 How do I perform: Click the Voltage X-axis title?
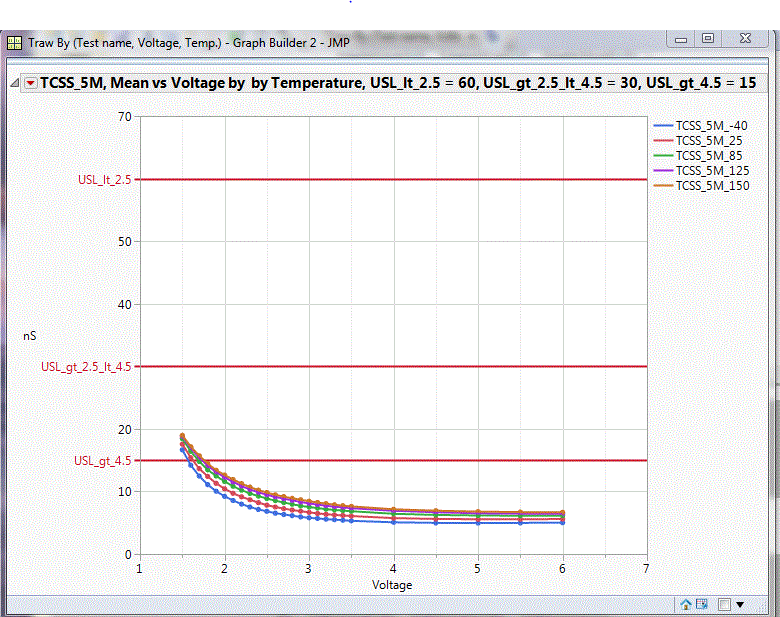point(392,585)
